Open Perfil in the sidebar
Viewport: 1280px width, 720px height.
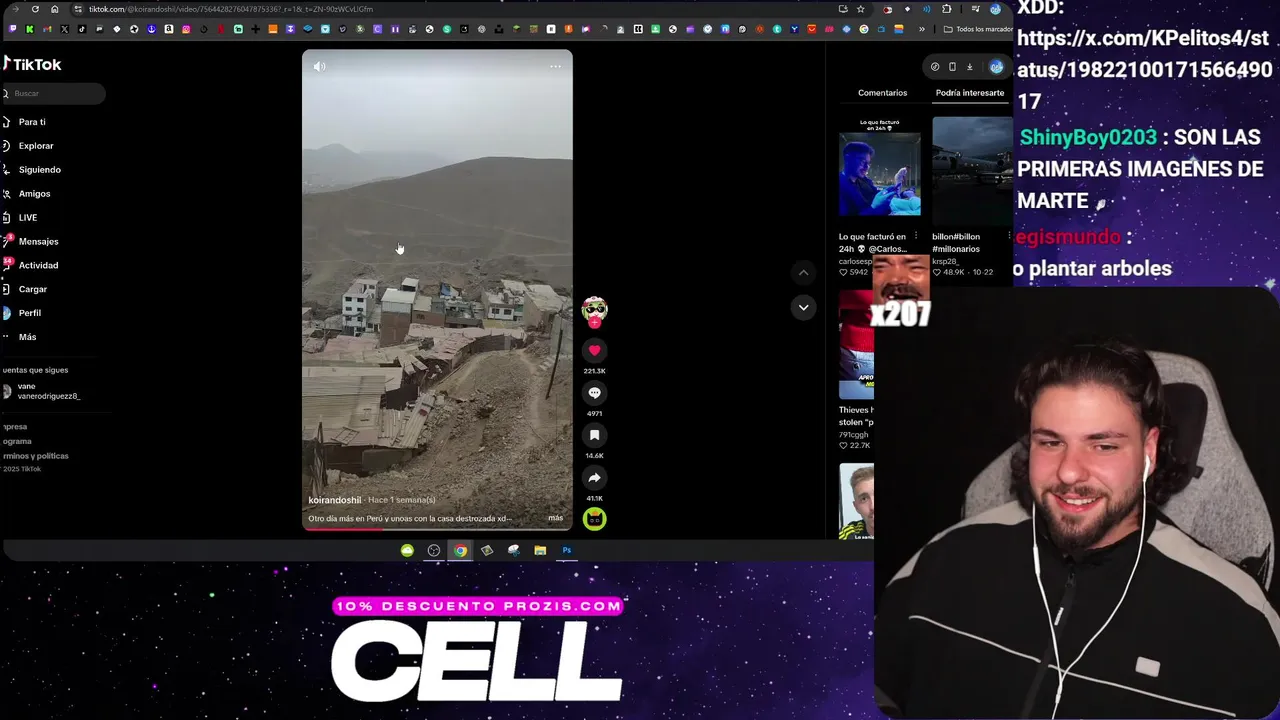coord(29,313)
